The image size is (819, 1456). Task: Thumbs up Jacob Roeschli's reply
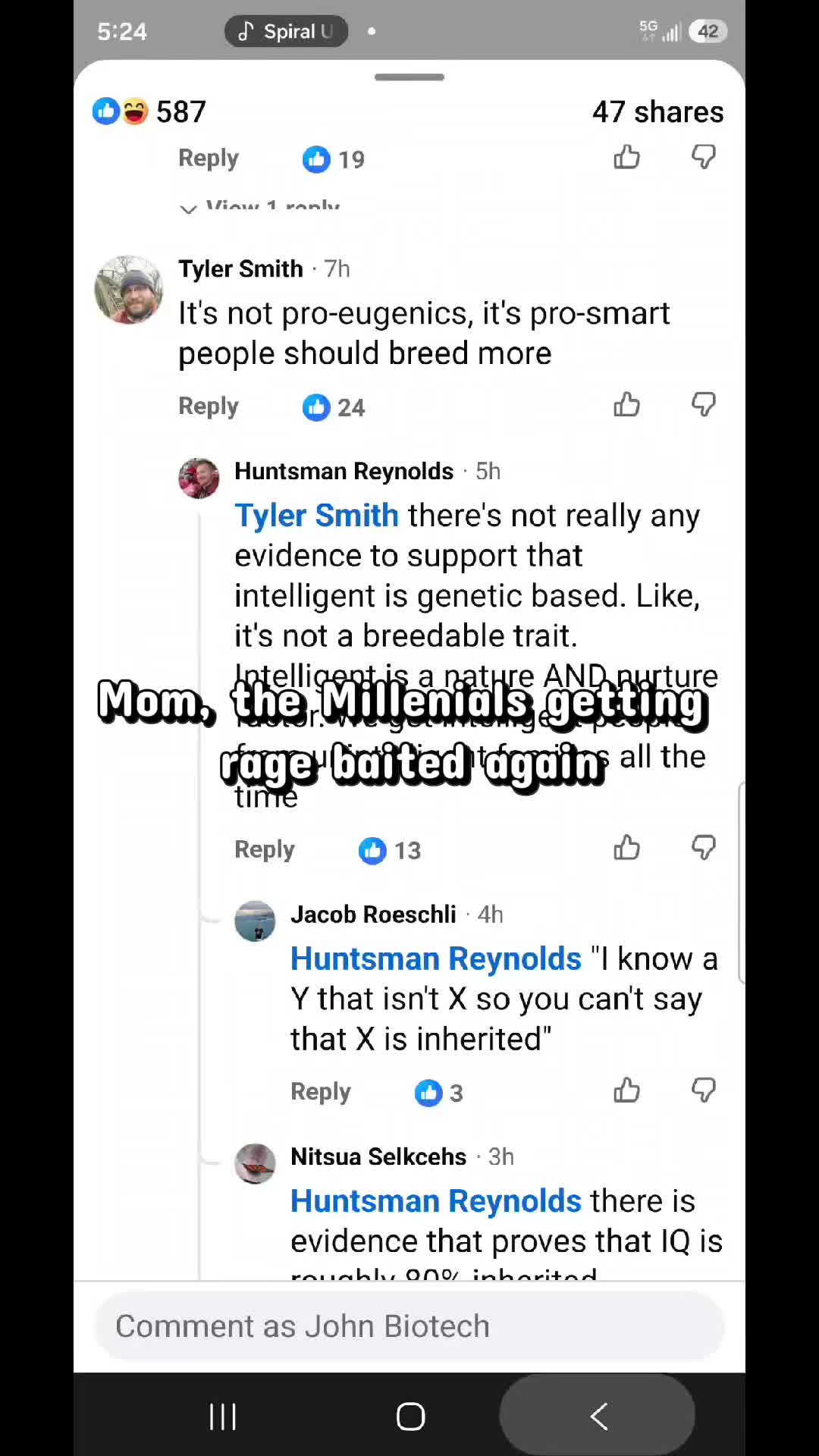click(627, 1090)
